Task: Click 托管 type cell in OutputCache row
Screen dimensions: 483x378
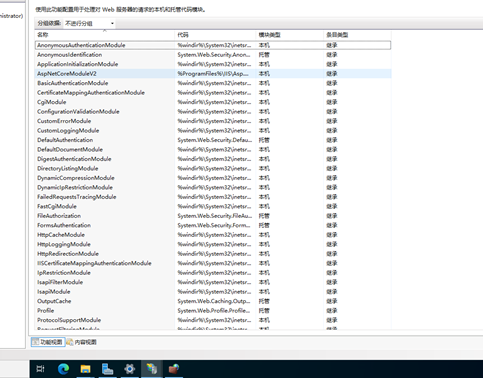Action: (x=264, y=301)
